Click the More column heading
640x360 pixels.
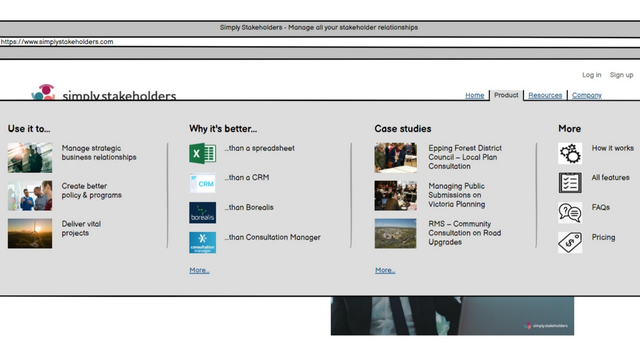[x=569, y=129]
